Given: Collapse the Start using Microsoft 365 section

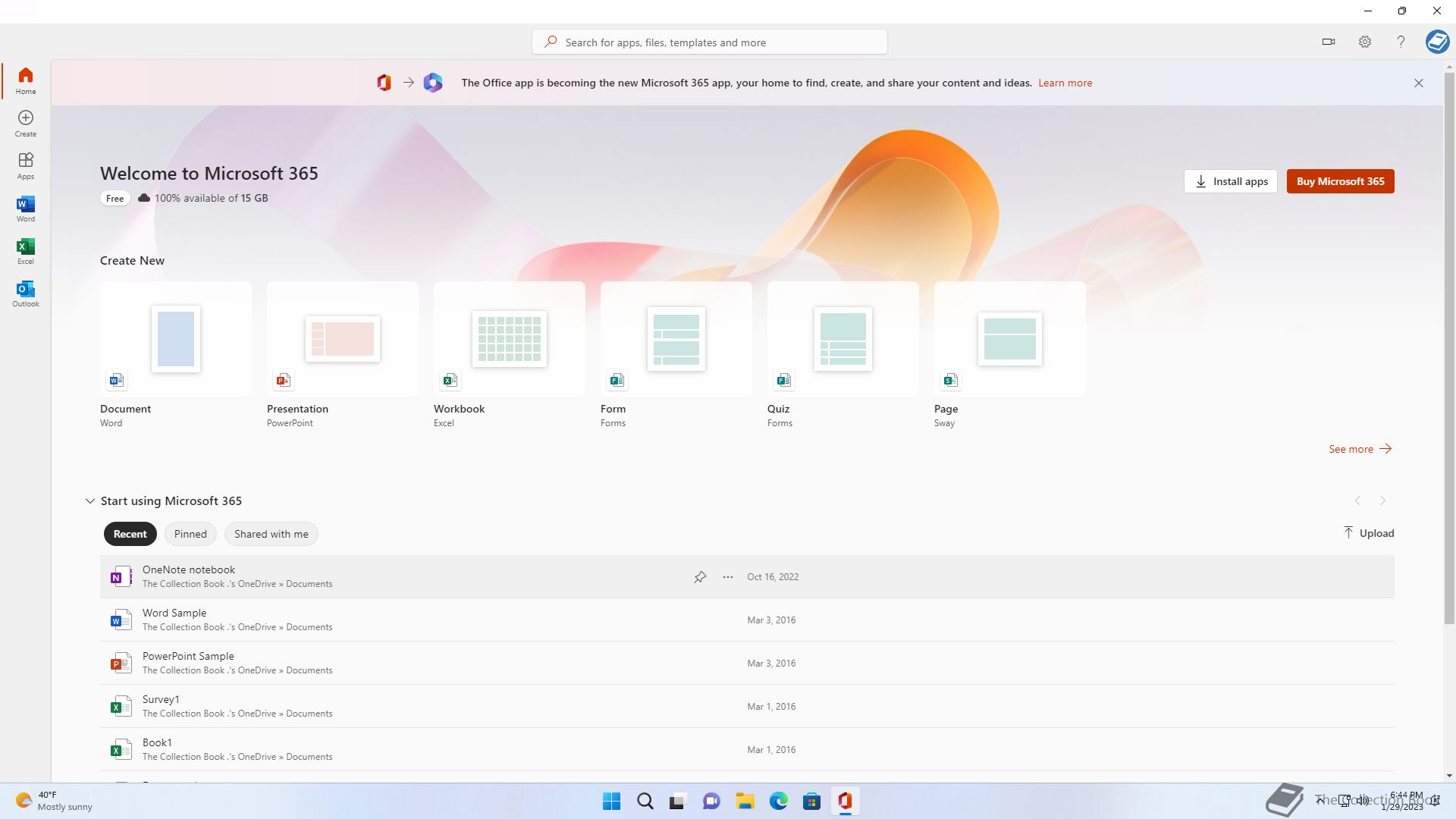Looking at the screenshot, I should point(89,500).
